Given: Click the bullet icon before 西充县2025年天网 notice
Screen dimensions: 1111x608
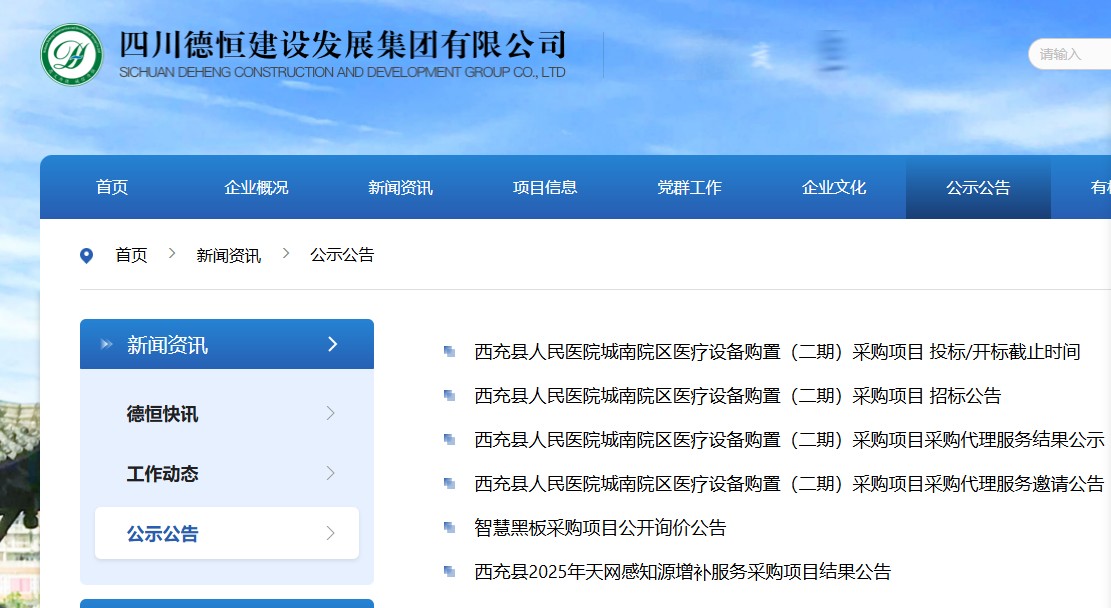Looking at the screenshot, I should 449,571.
